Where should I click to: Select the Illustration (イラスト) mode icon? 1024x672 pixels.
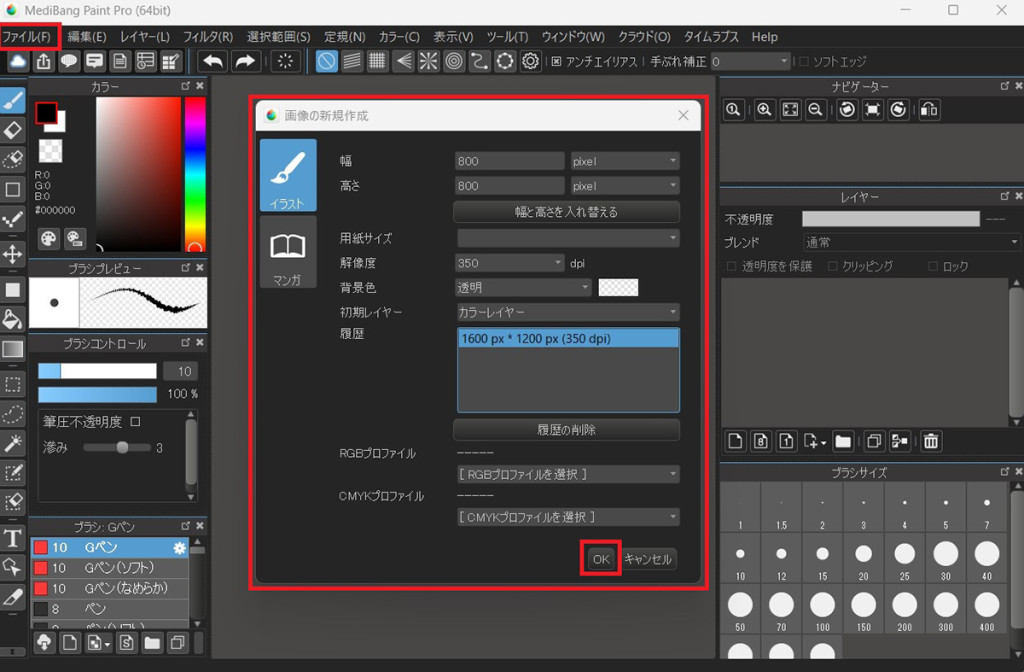point(288,175)
